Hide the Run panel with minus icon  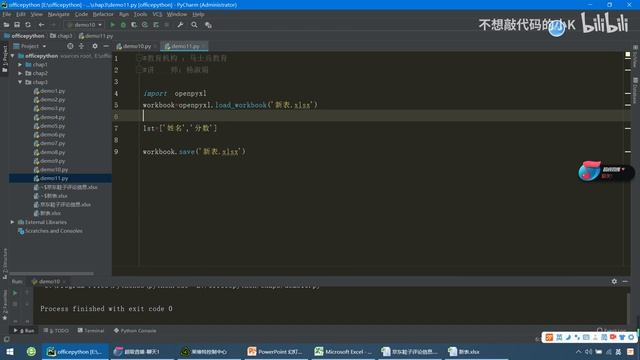pyautogui.click(x=625, y=281)
